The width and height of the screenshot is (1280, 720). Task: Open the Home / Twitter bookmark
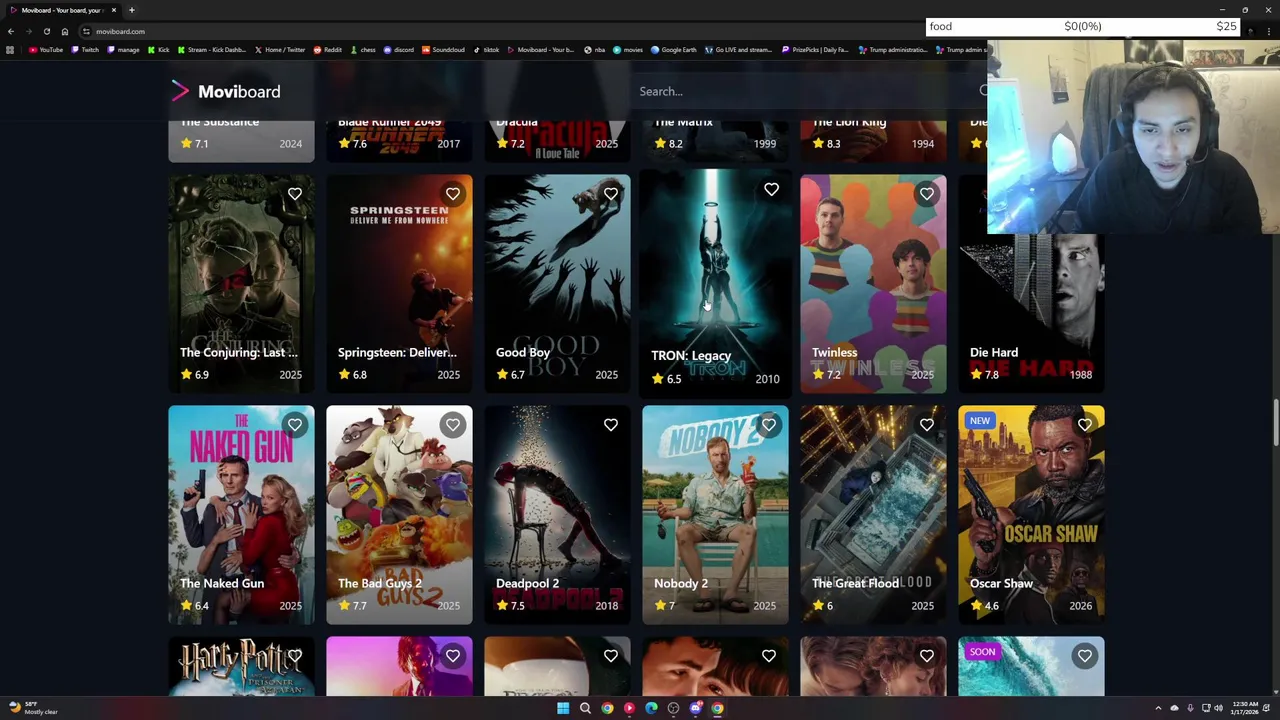click(x=279, y=50)
